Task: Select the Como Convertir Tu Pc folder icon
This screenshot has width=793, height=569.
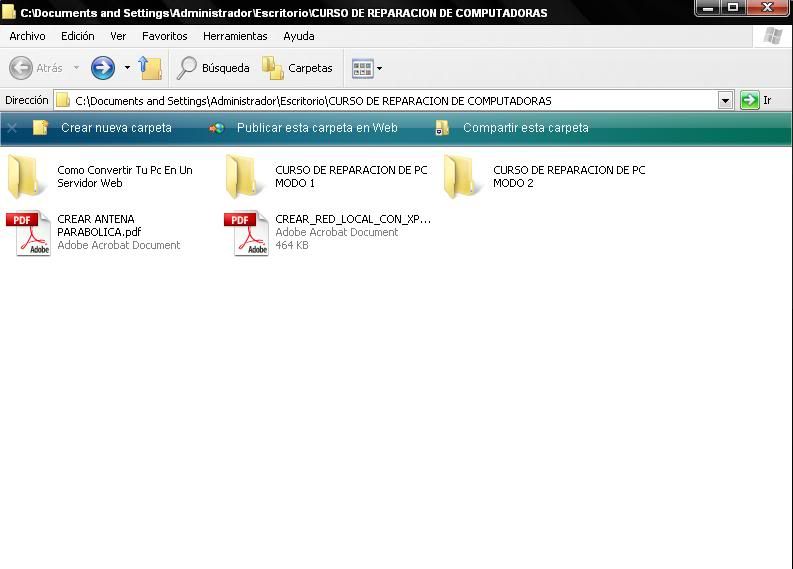Action: tap(25, 177)
